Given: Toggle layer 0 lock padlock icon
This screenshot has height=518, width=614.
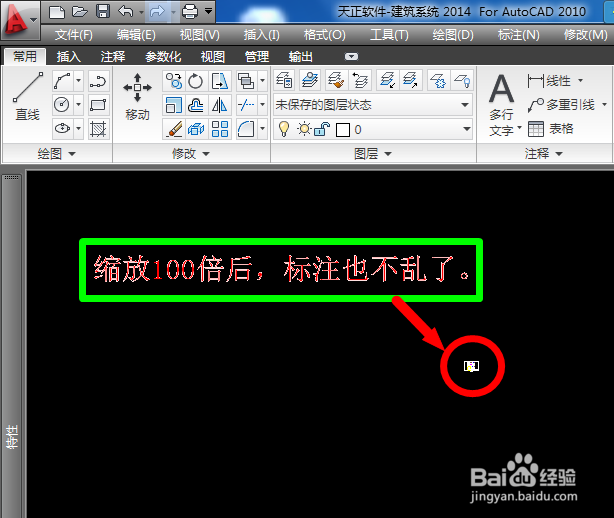Looking at the screenshot, I should (322, 129).
